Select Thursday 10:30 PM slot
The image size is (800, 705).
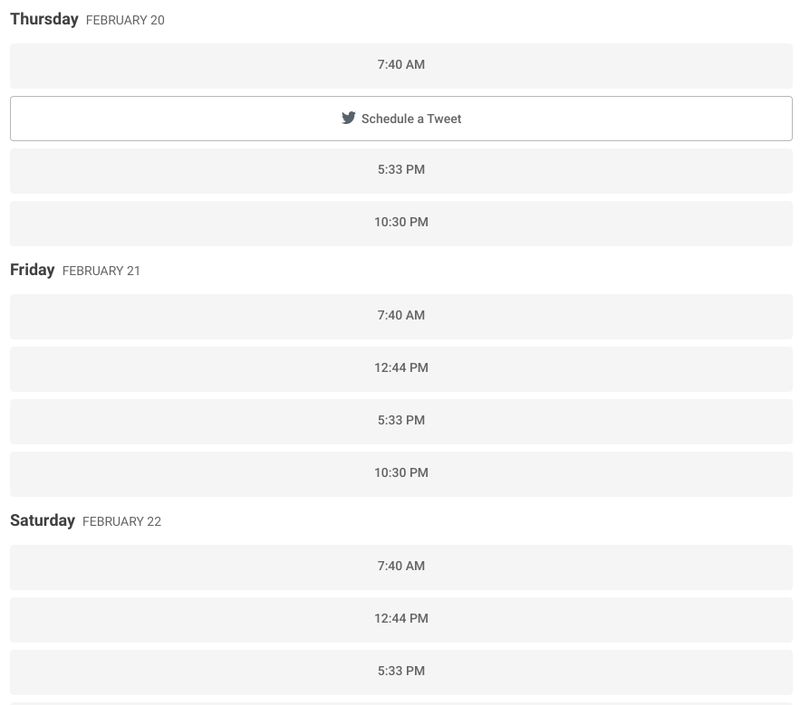tap(401, 223)
